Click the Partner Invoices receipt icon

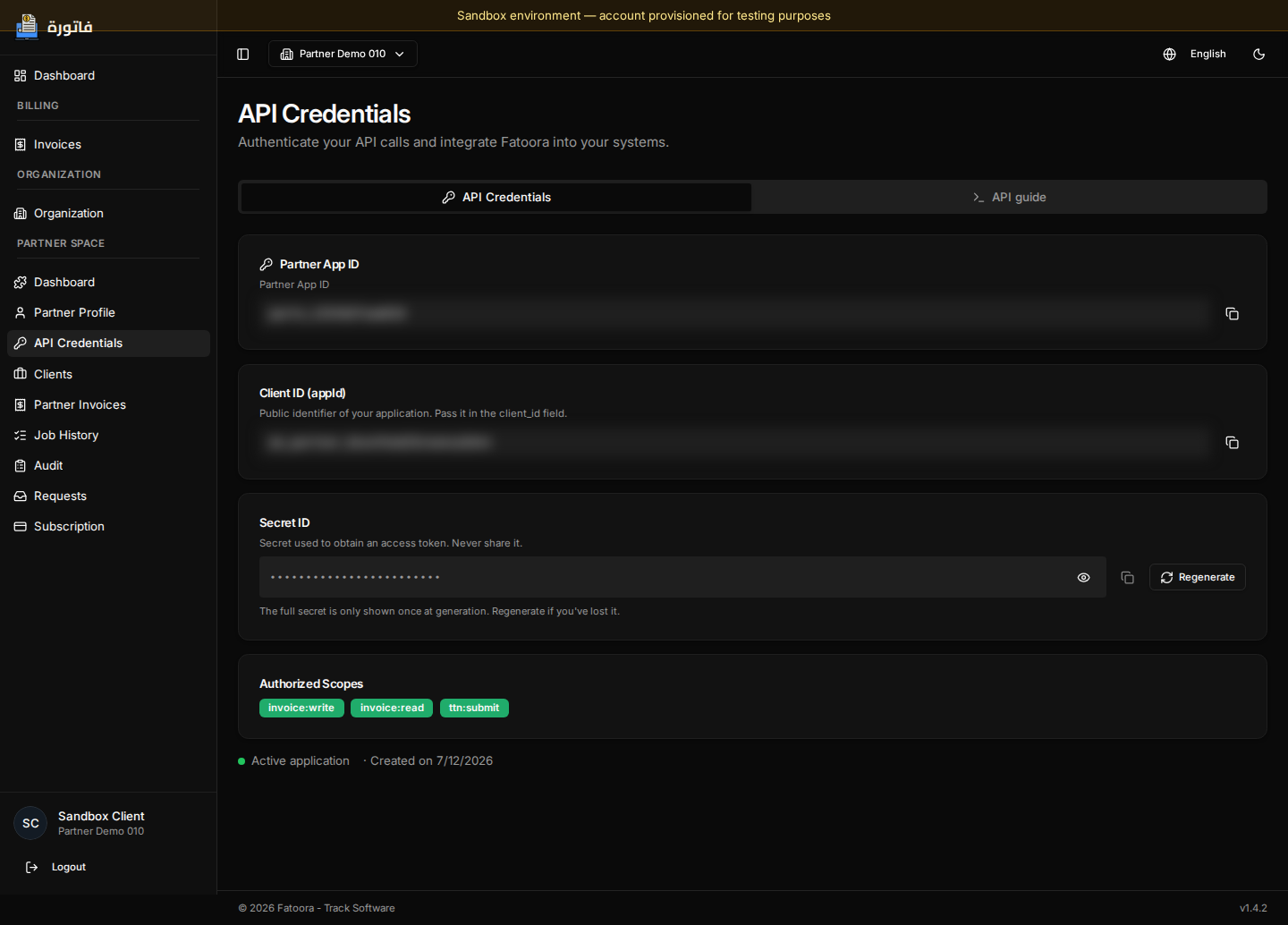coord(21,404)
